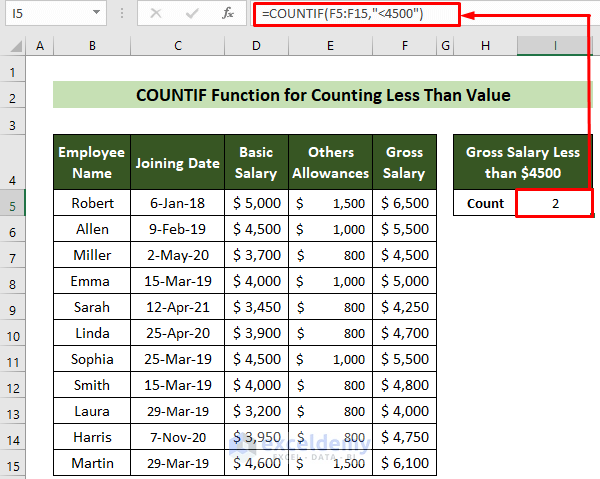Click the three-dot handle beside the Name Box

point(123,15)
